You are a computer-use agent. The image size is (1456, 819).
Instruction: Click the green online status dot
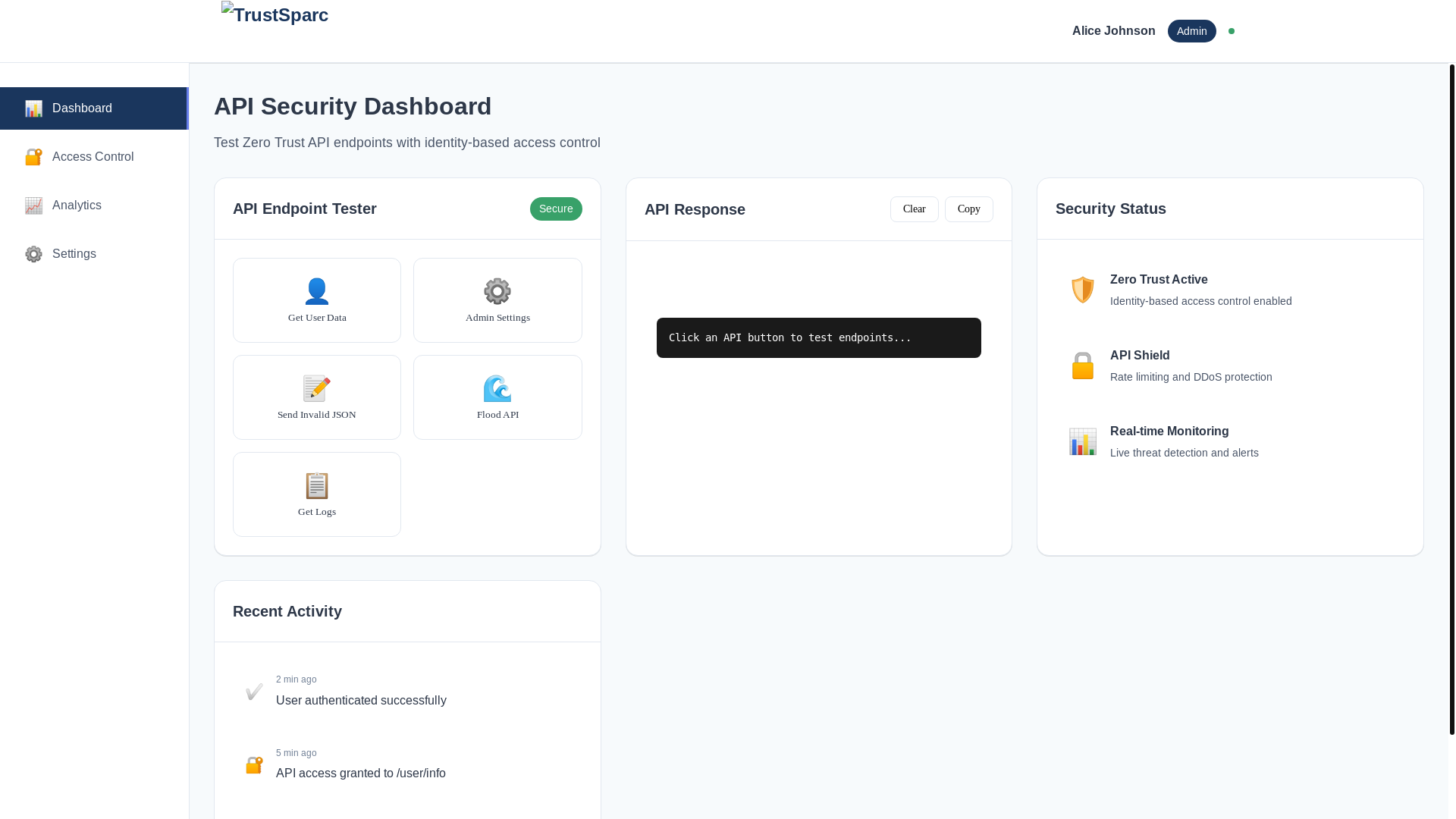1232,31
